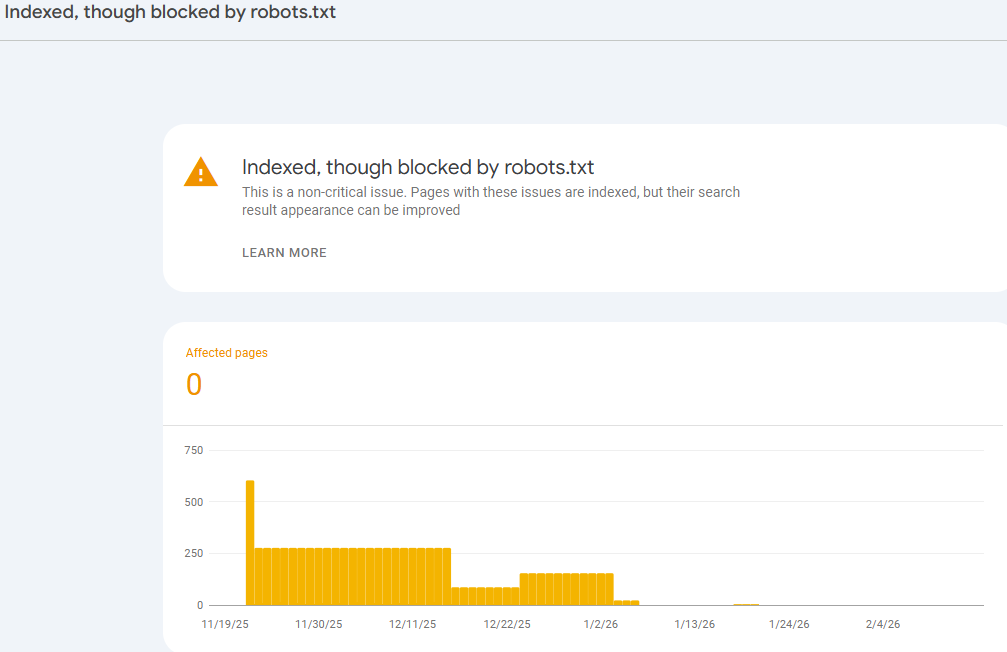This screenshot has width=1007, height=652.
Task: Click the non-critical issue description text
Action: pos(491,201)
